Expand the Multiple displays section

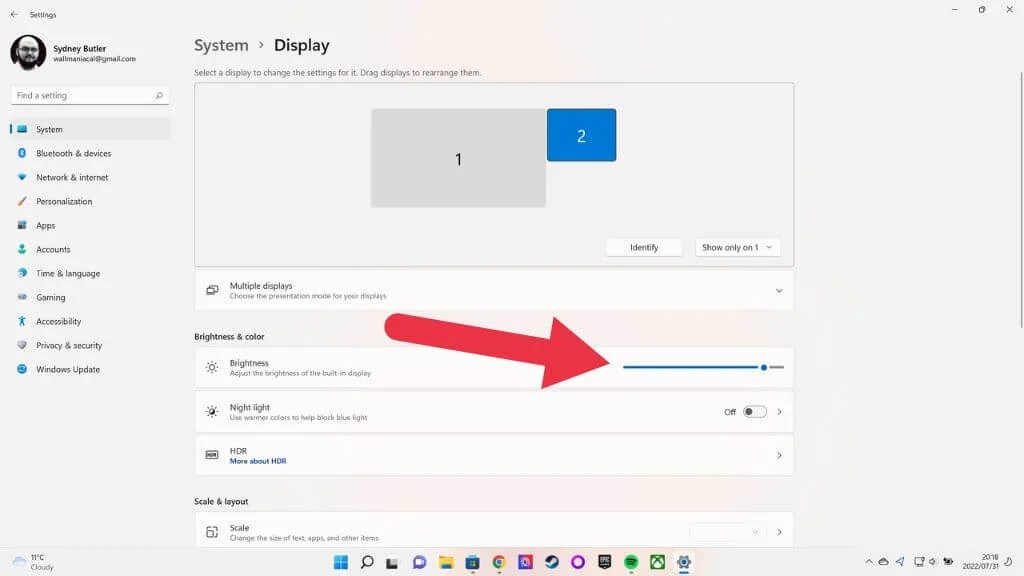(778, 289)
